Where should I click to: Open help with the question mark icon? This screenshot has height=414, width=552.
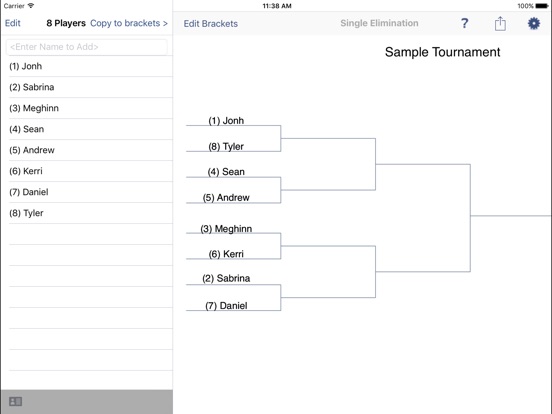pos(464,23)
